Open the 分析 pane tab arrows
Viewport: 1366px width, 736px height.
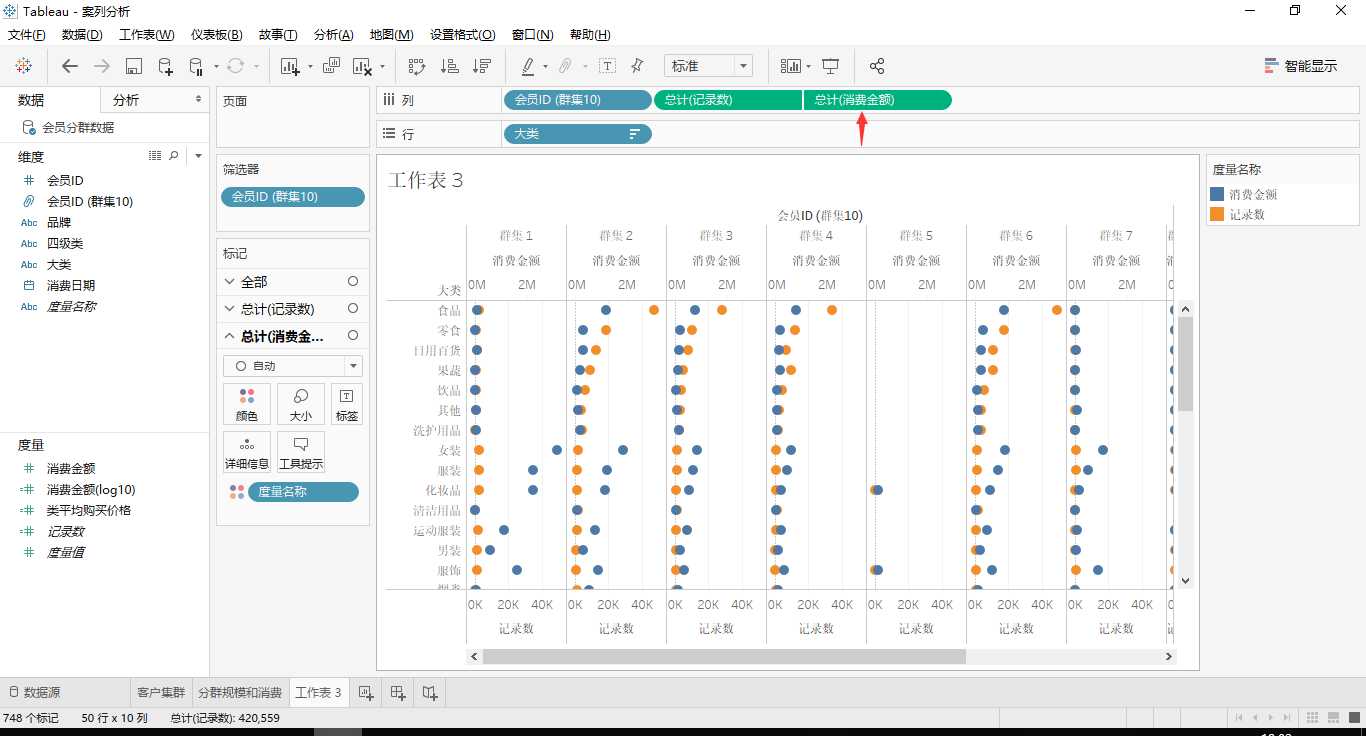pos(197,100)
